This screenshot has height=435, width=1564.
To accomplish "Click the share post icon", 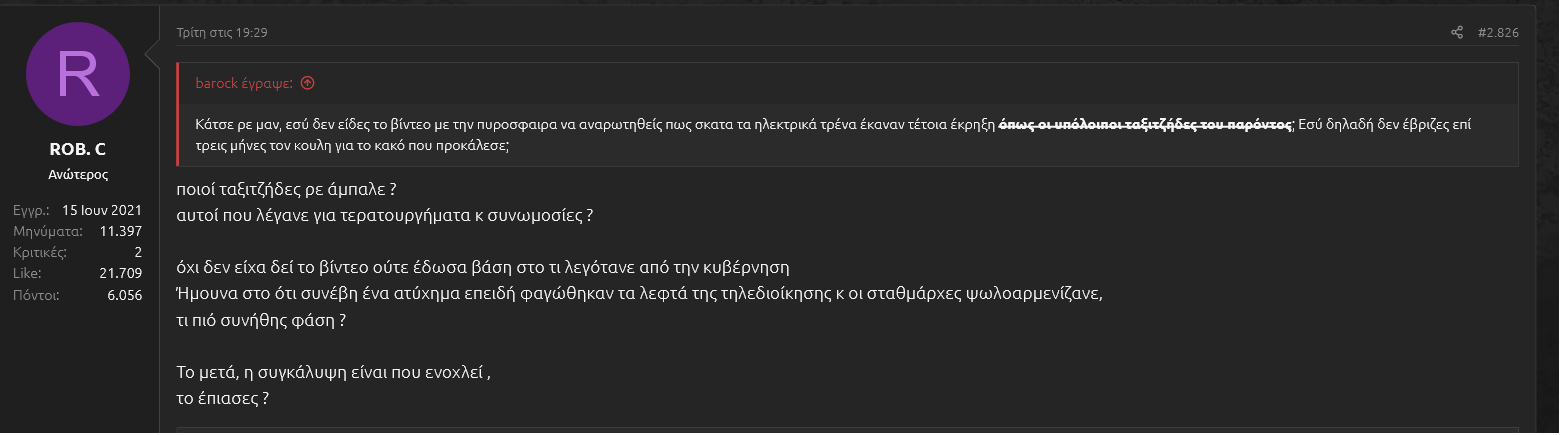I will [1457, 33].
